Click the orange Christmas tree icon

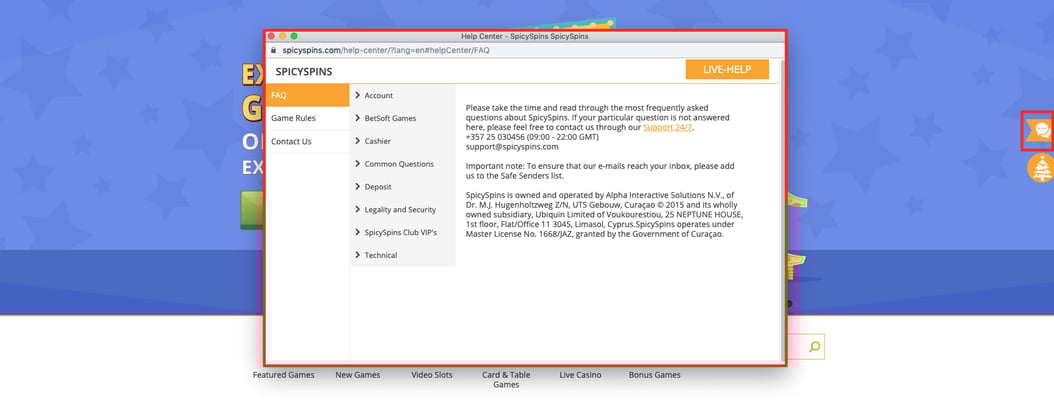[1041, 168]
